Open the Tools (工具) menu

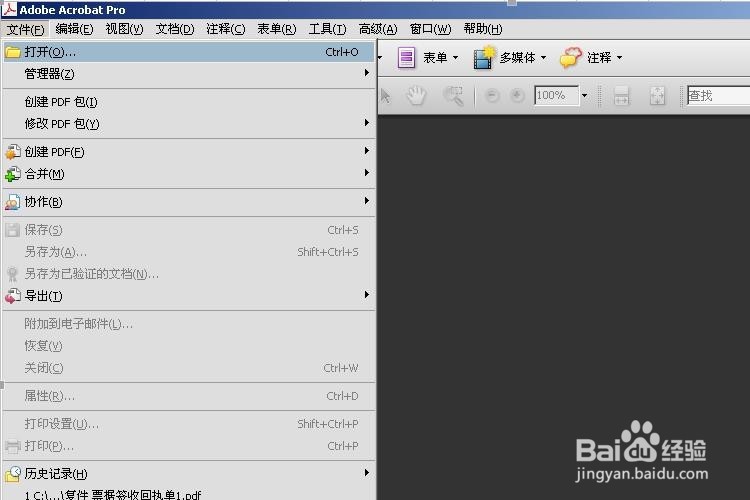(327, 29)
